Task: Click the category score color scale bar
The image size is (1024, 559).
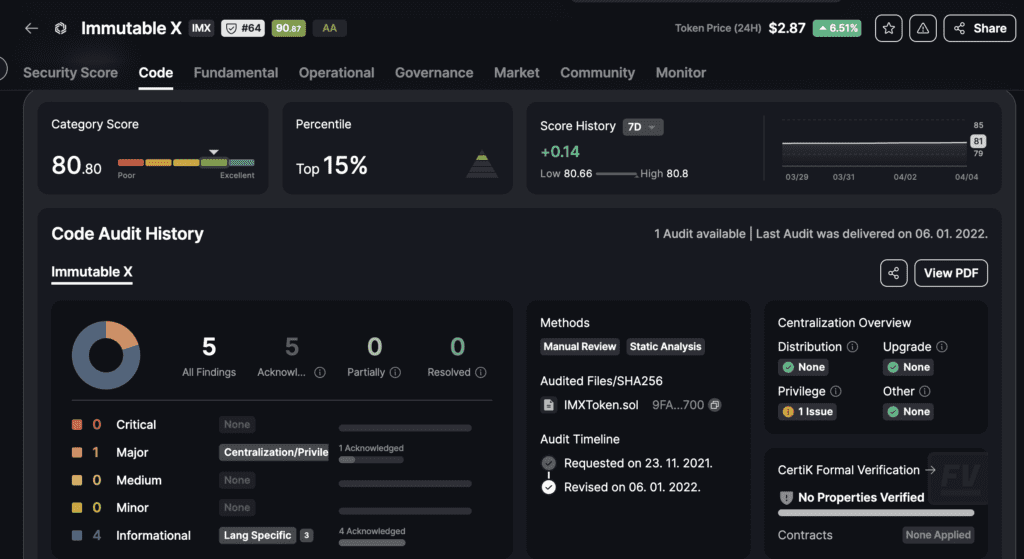Action: [186, 162]
